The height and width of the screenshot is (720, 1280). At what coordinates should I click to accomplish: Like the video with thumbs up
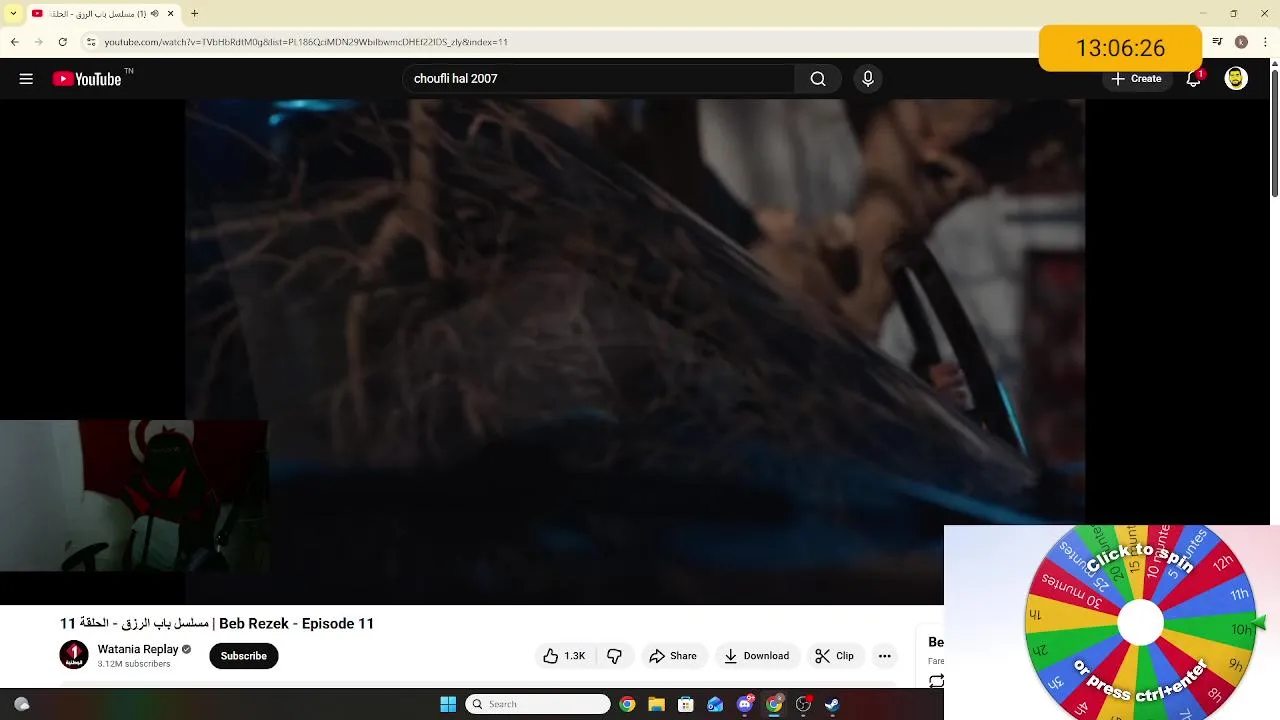click(x=564, y=656)
